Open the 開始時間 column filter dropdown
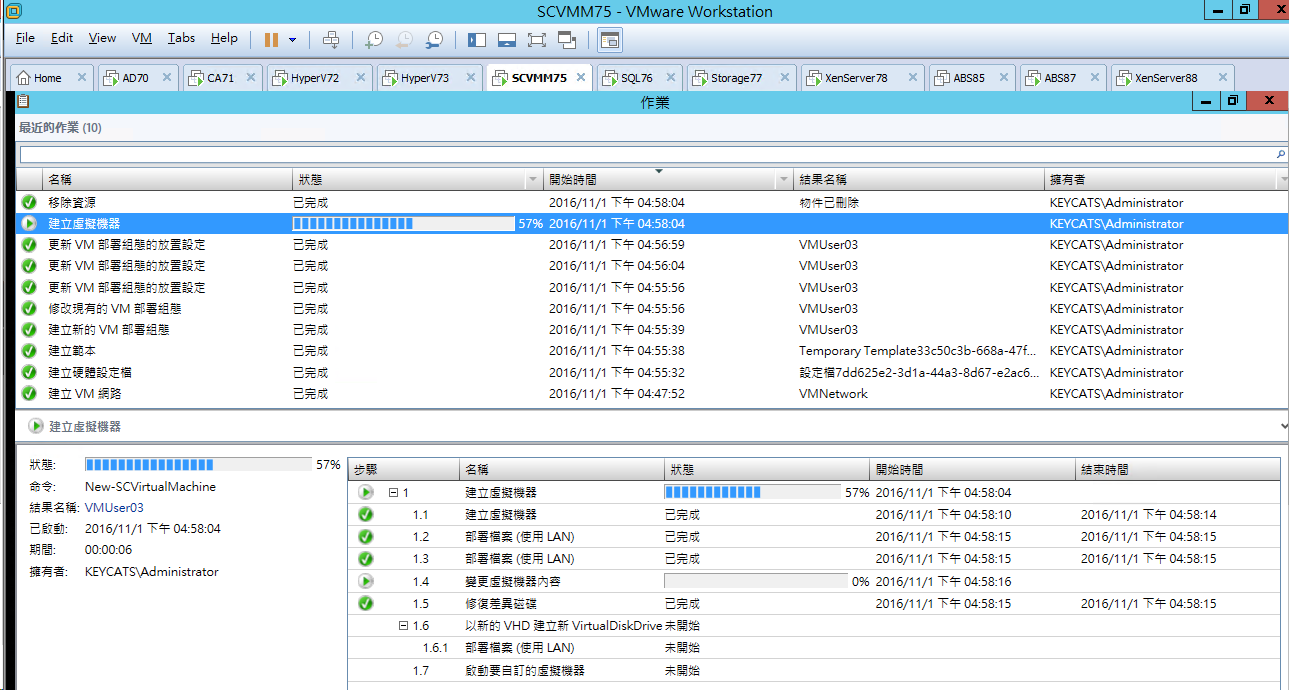Image resolution: width=1289 pixels, height=690 pixels. click(x=783, y=180)
